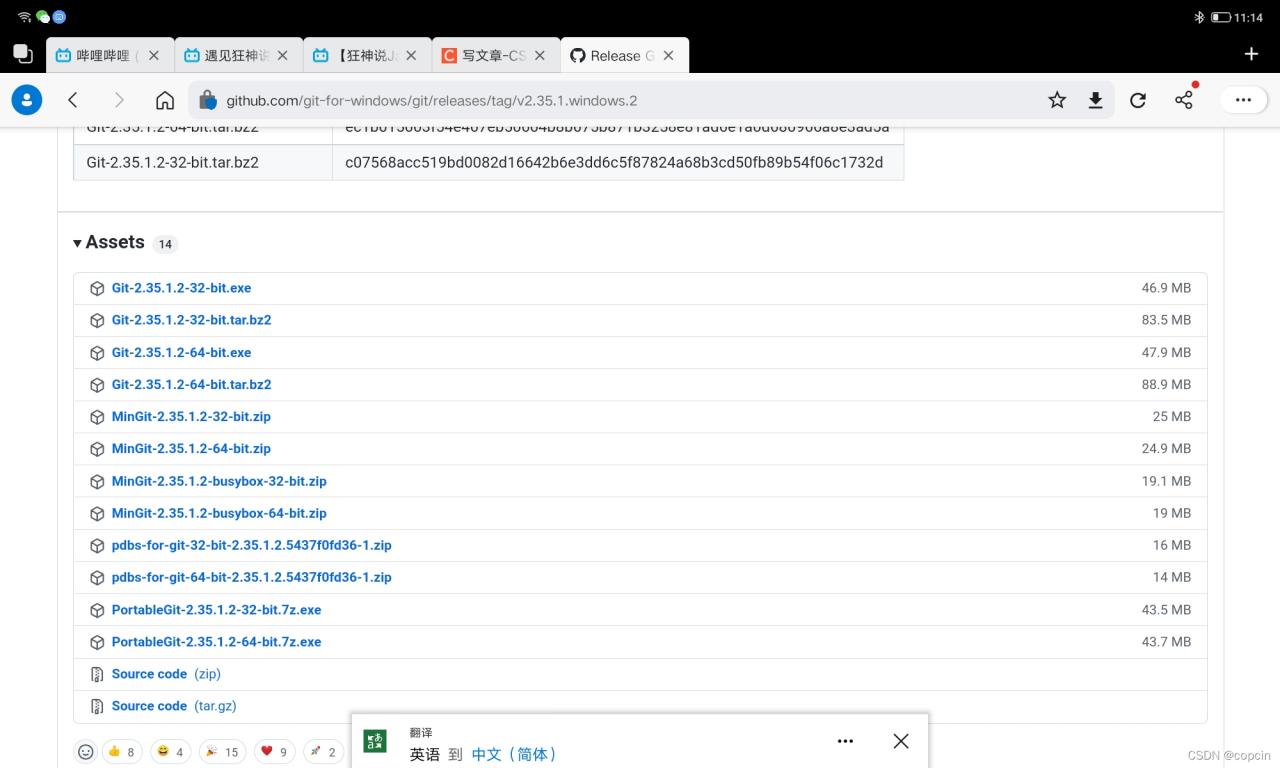Switch to the 遇见狂神说 tab
The height and width of the screenshot is (768, 1280).
point(238,56)
